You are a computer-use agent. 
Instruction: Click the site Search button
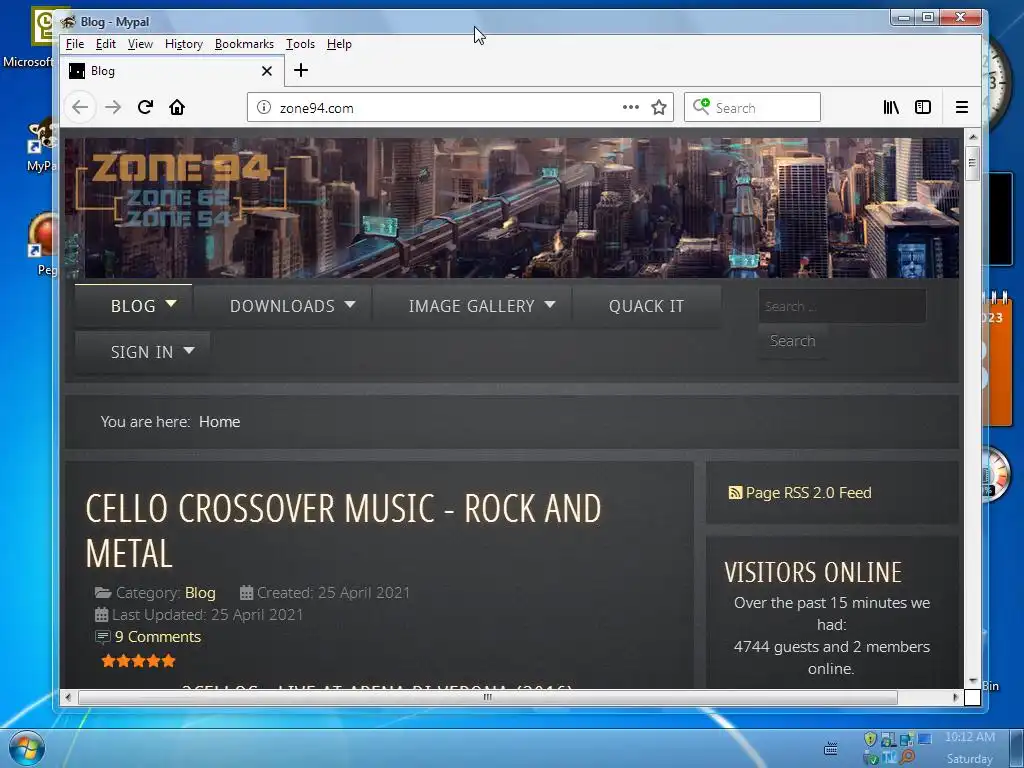tap(792, 341)
